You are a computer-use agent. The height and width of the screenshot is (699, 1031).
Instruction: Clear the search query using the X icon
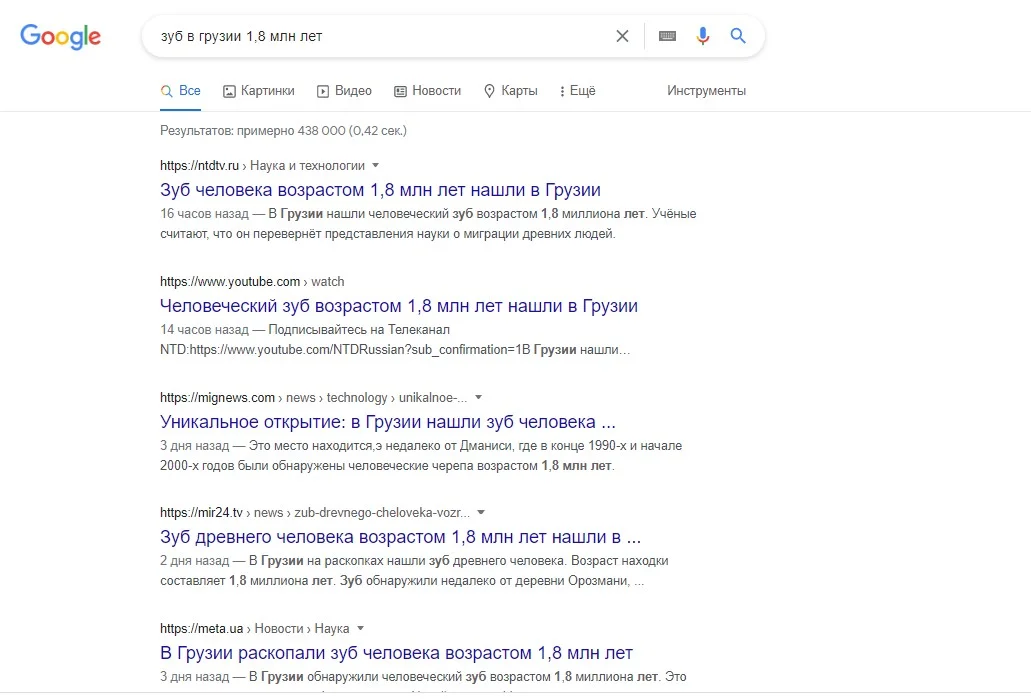click(622, 35)
